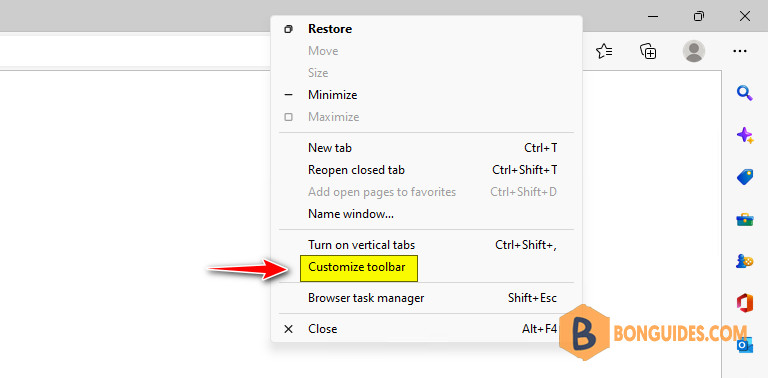Open the Office icon in sidebar

click(744, 303)
